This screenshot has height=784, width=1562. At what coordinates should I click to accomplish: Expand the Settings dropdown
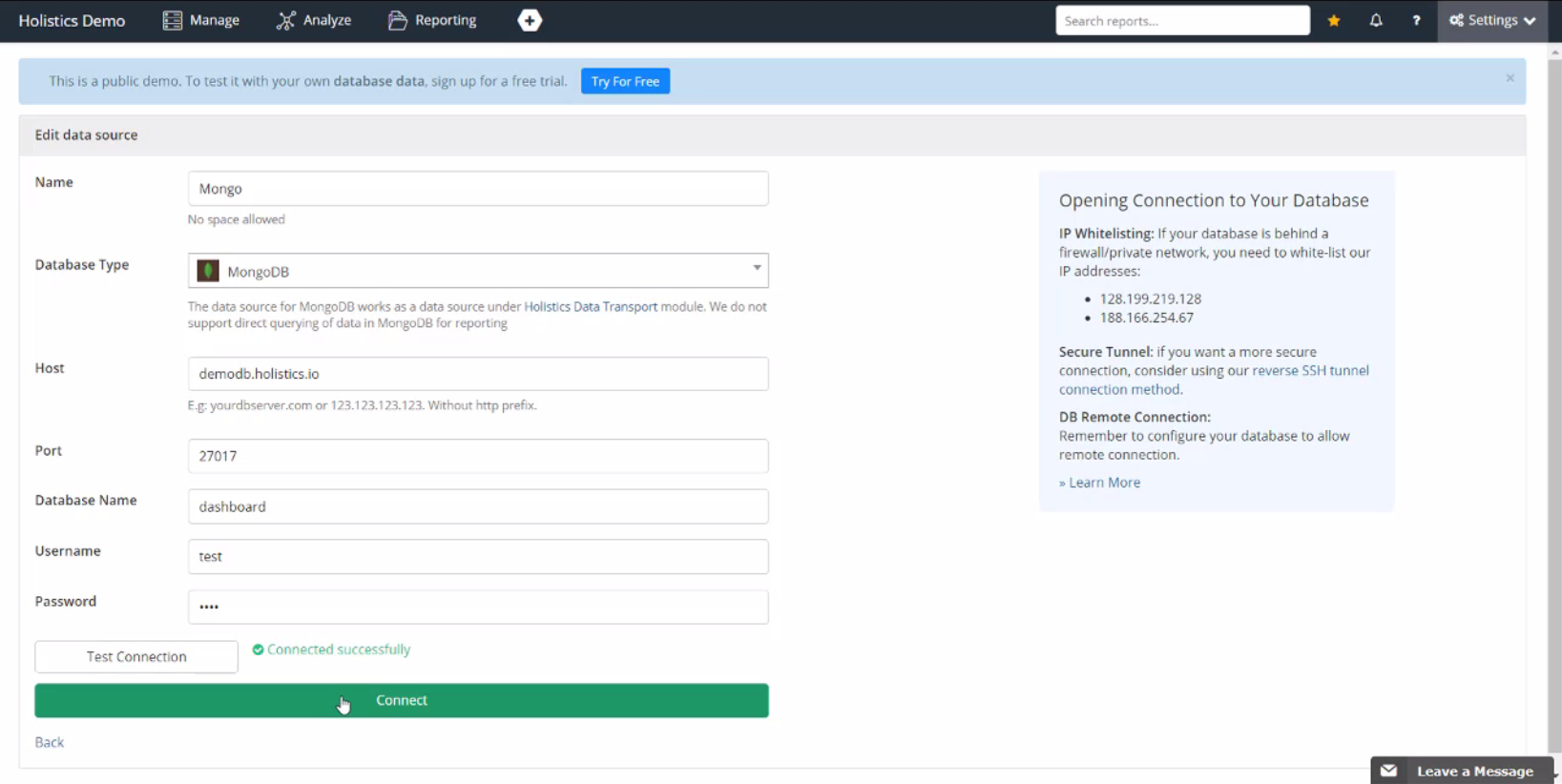[1492, 20]
